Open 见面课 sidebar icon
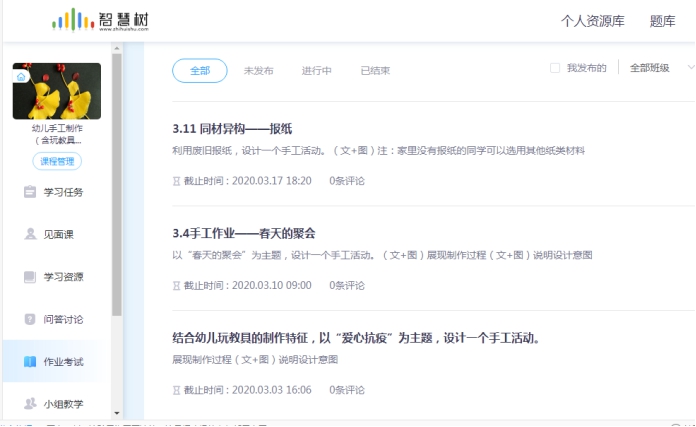Viewport: 696px width, 427px height. pyautogui.click(x=30, y=234)
